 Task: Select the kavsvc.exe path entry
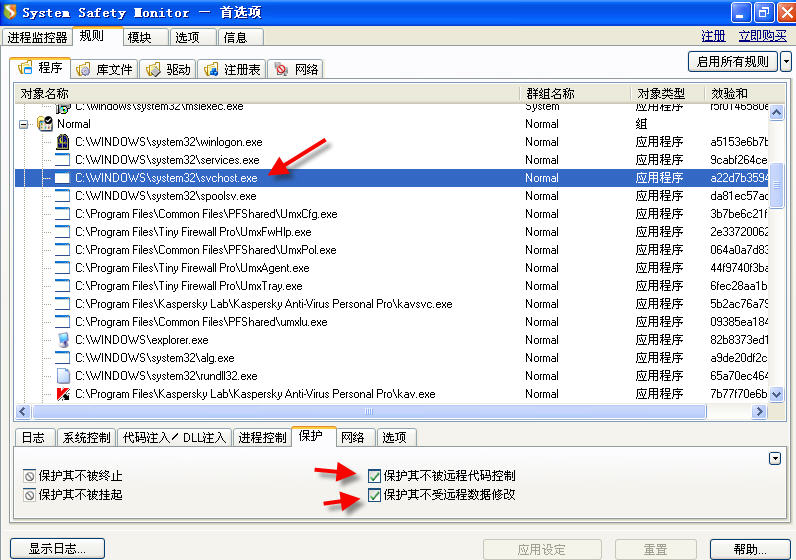click(263, 304)
